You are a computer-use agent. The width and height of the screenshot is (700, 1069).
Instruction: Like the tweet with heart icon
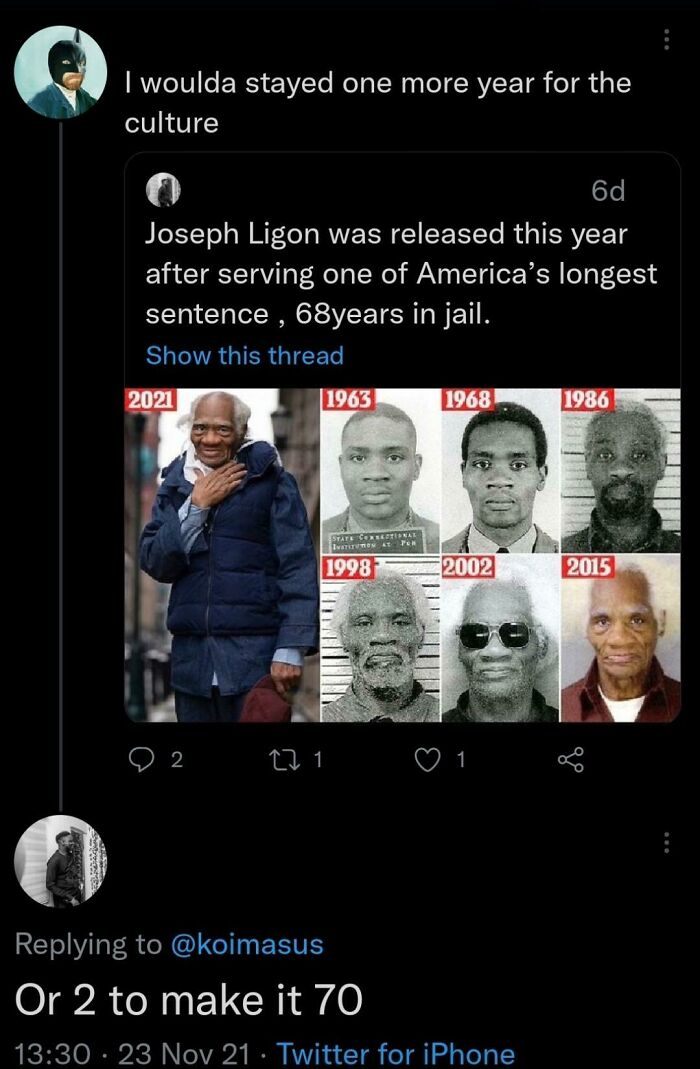(428, 759)
